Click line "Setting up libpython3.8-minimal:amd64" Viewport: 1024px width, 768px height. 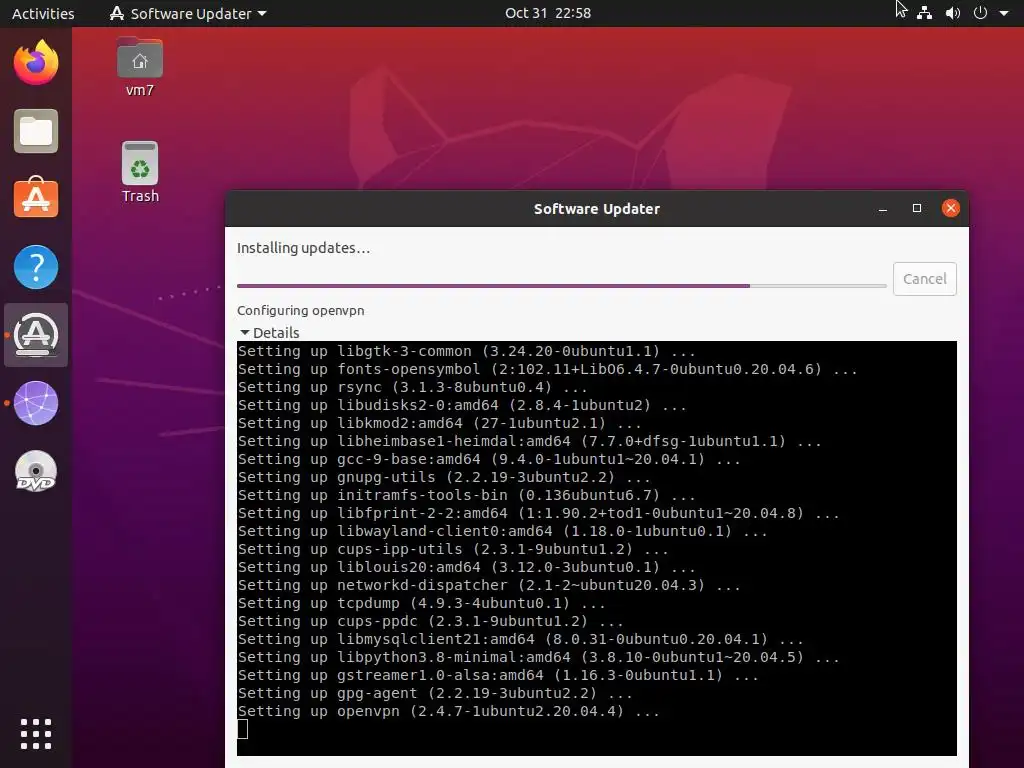pyautogui.click(x=538, y=657)
